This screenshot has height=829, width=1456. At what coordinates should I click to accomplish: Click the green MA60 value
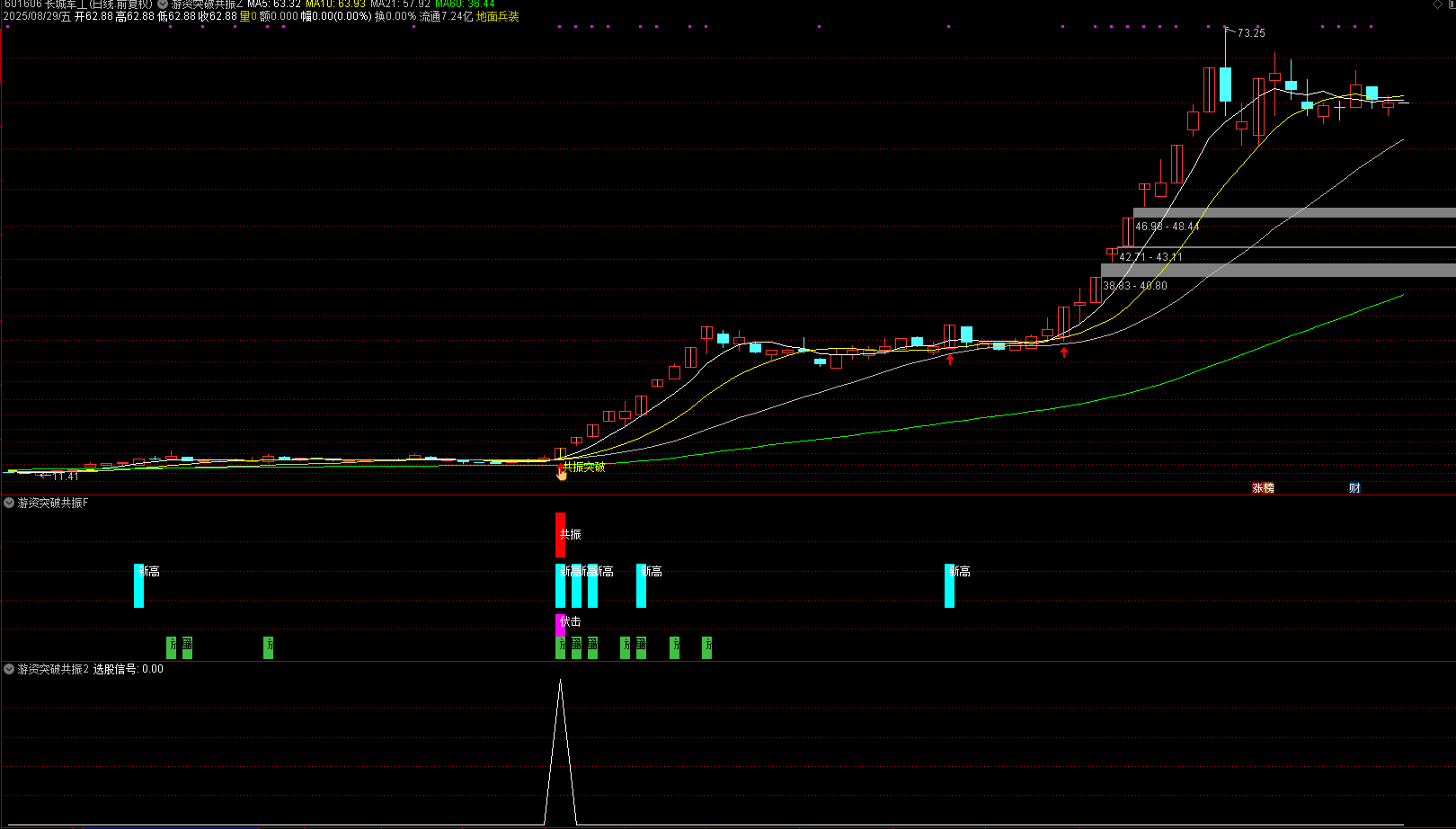465,4
